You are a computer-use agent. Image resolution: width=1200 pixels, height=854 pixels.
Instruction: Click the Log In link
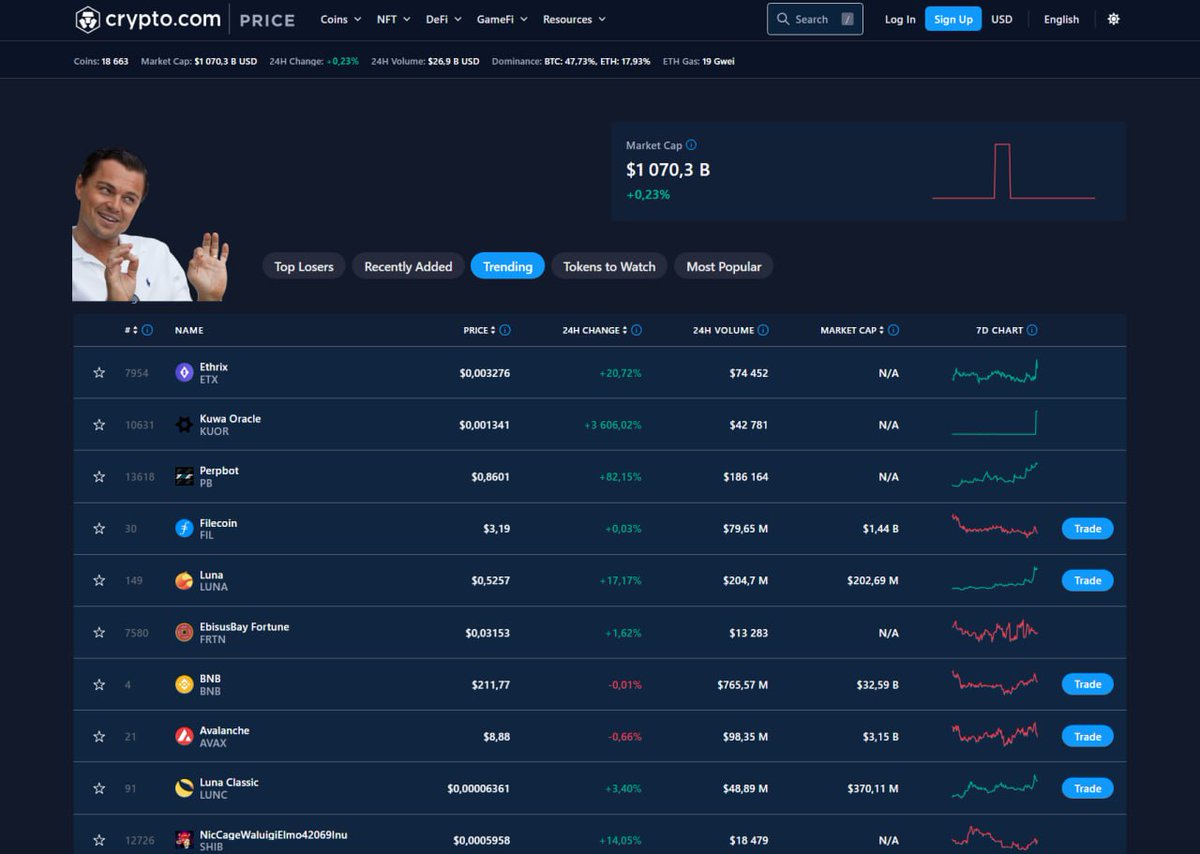pos(900,19)
